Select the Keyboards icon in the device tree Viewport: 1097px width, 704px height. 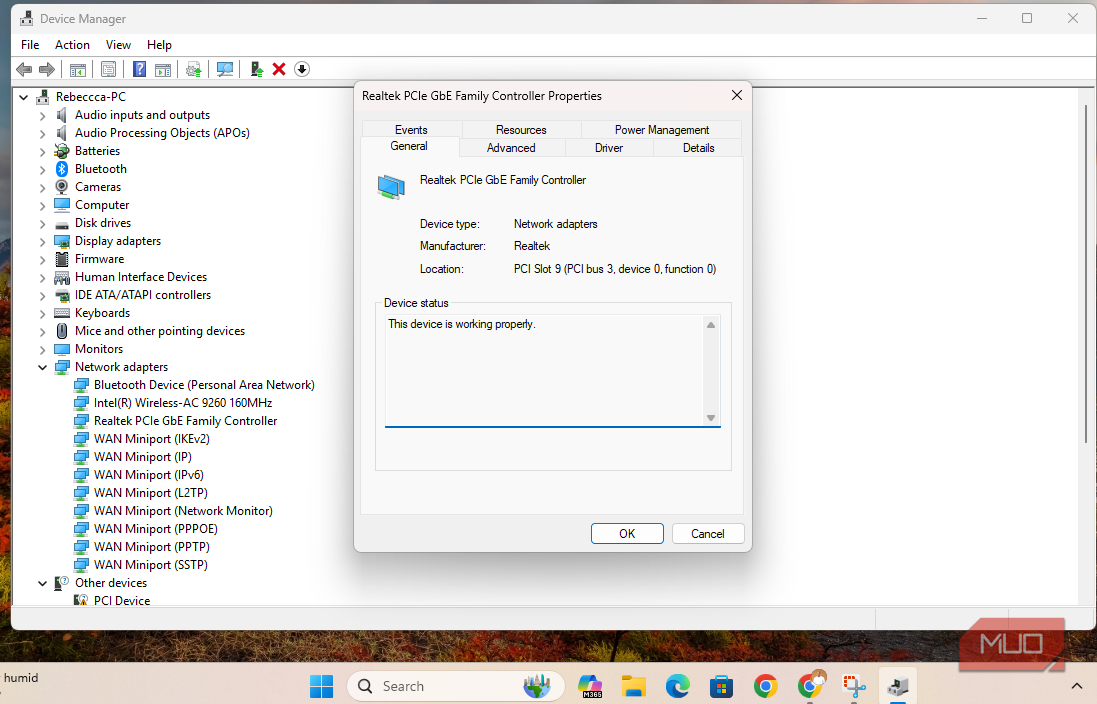(62, 313)
